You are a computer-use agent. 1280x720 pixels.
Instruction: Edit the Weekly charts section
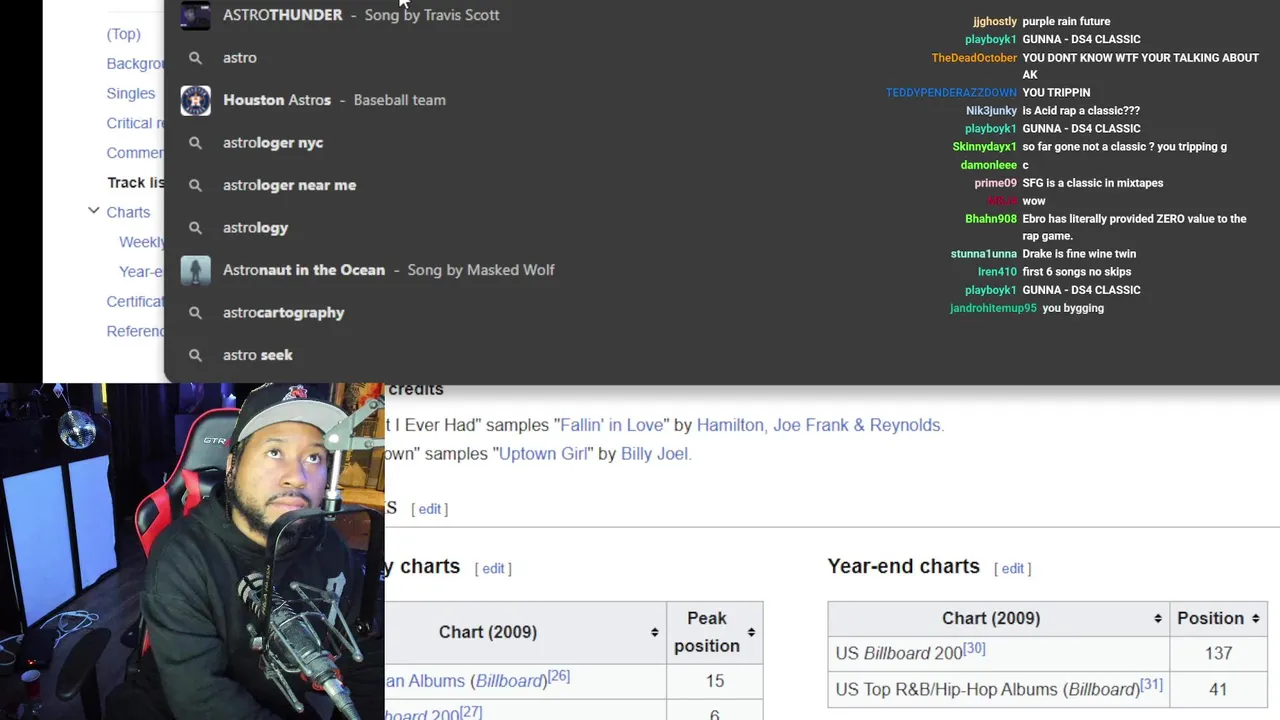pos(494,568)
